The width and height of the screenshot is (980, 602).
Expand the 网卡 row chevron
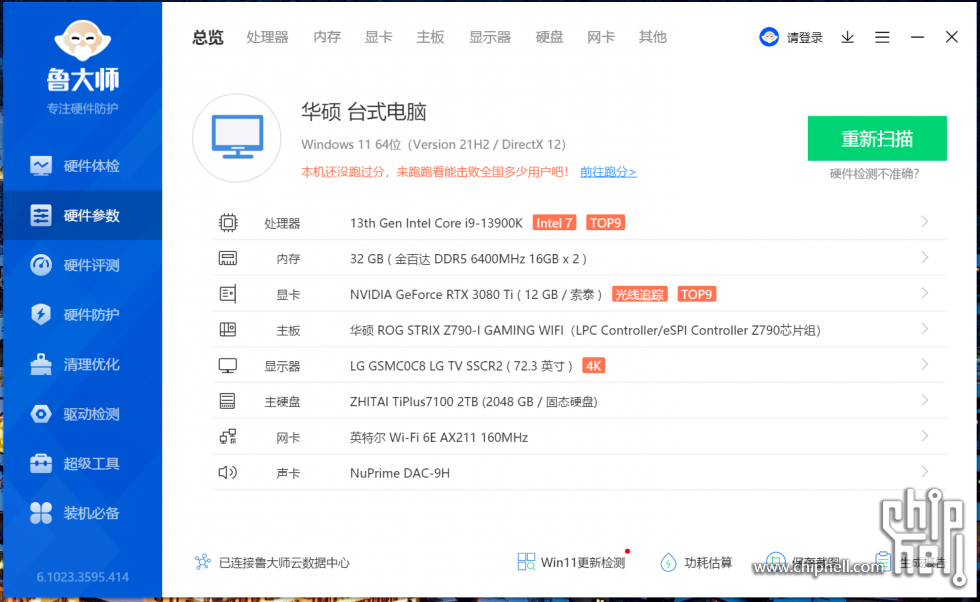point(924,436)
